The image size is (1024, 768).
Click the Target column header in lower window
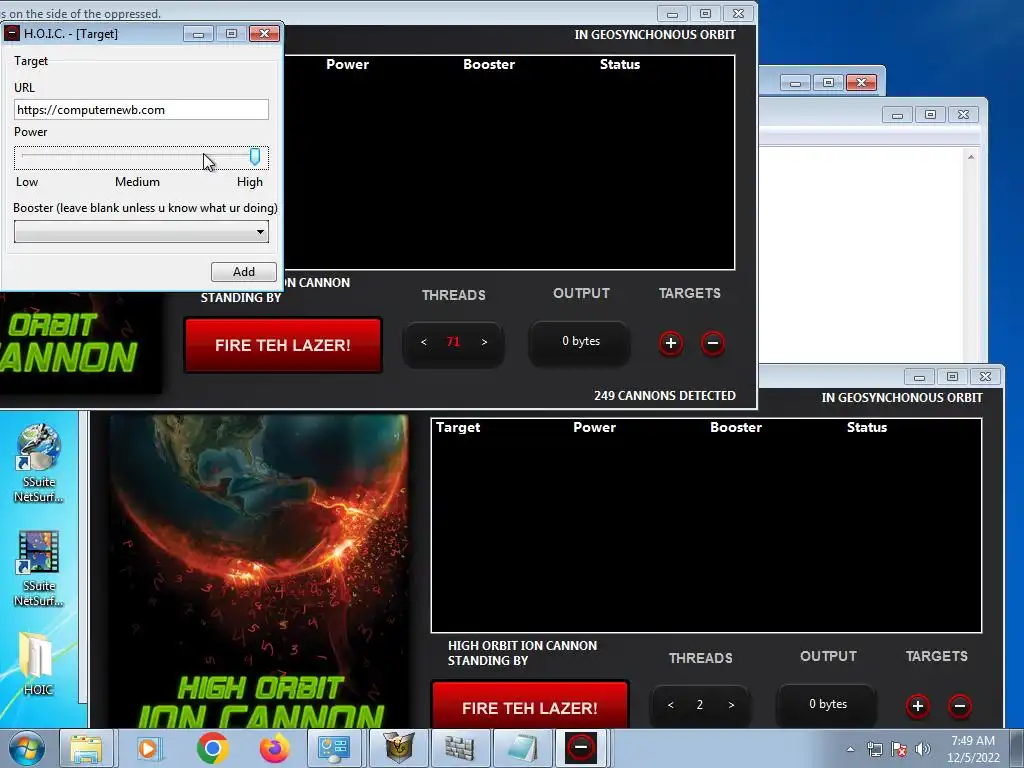click(x=458, y=427)
